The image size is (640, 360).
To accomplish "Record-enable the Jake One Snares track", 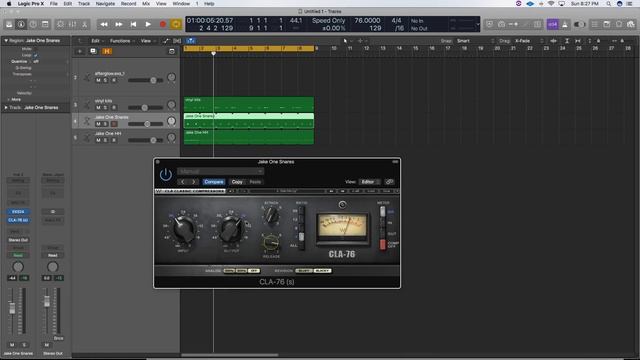I will [114, 124].
